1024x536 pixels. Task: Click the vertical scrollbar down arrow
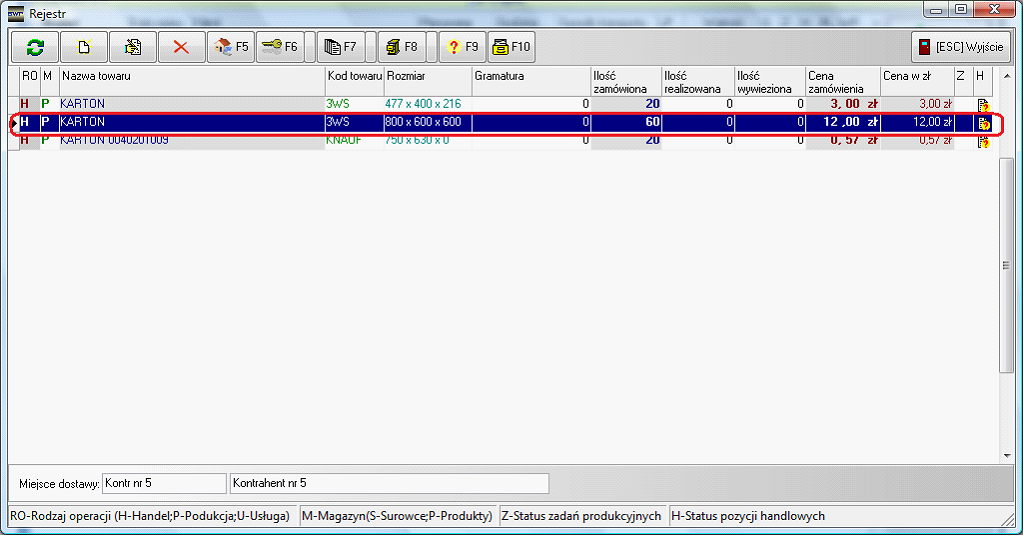(x=1007, y=456)
